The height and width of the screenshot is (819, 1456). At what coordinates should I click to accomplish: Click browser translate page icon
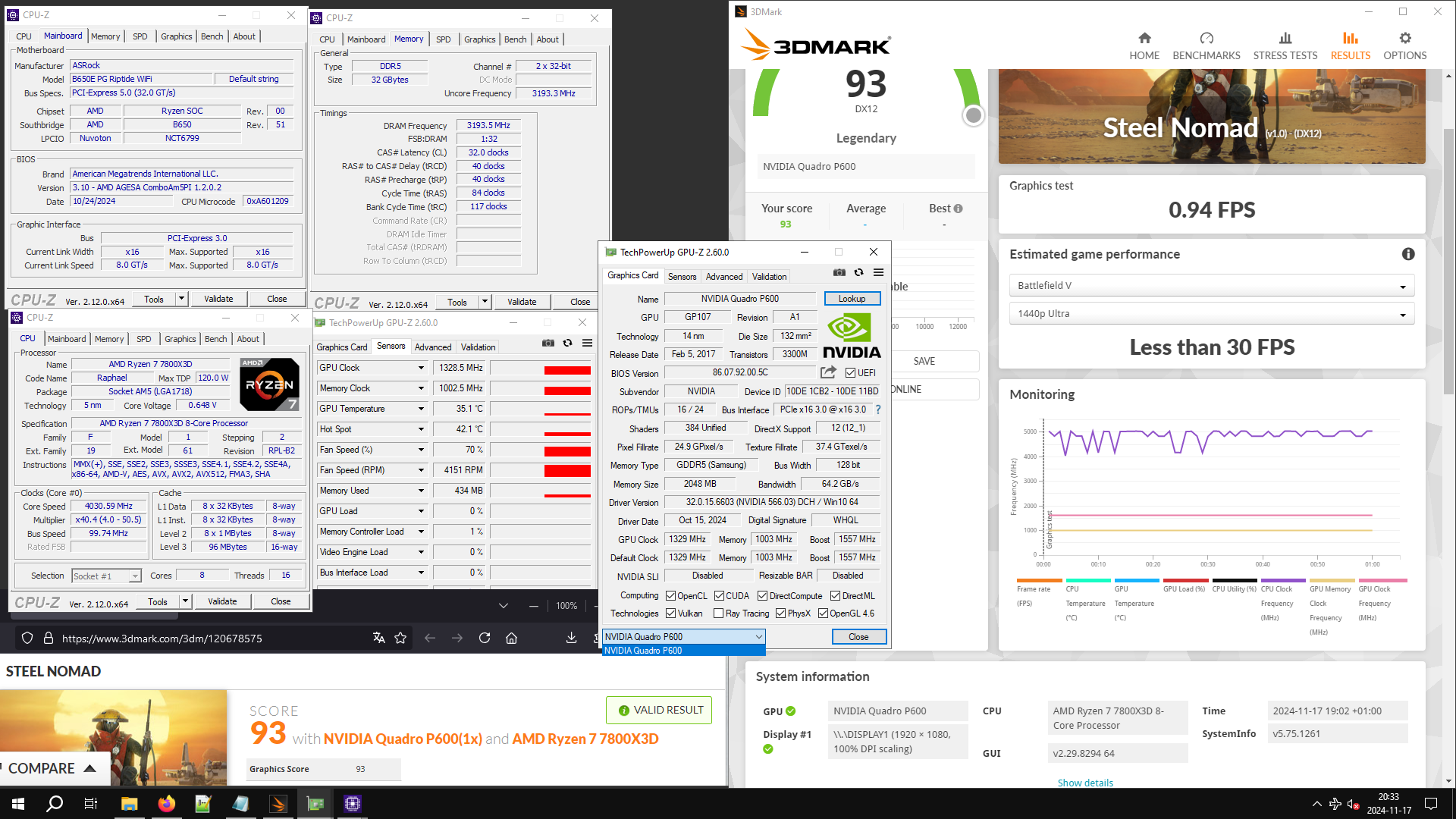coord(379,638)
